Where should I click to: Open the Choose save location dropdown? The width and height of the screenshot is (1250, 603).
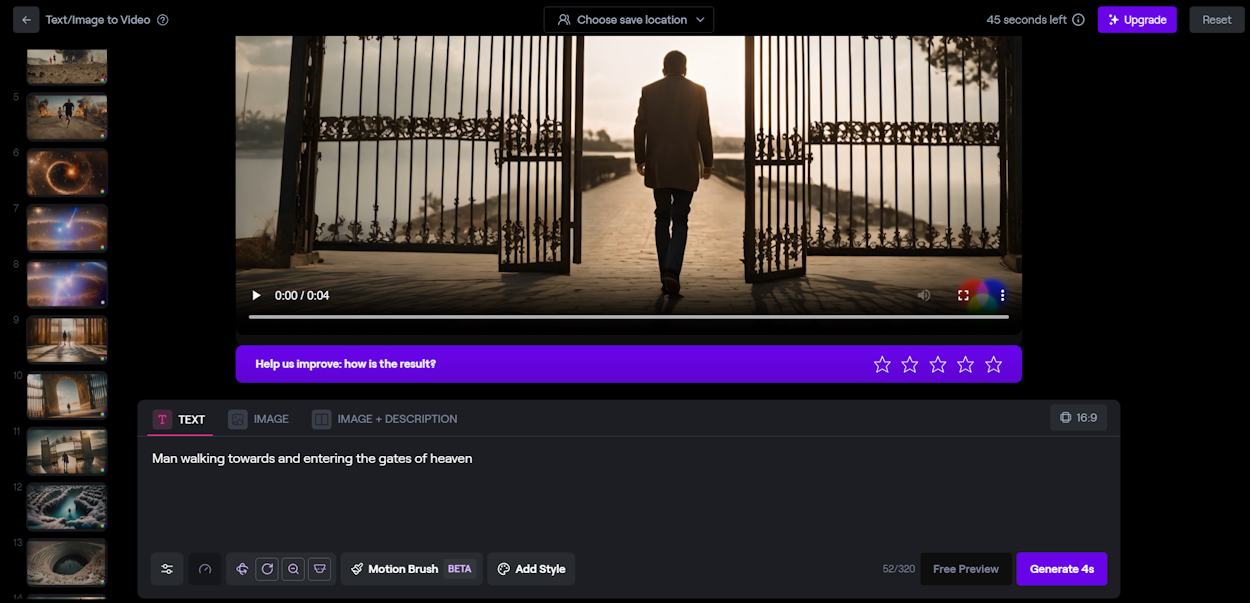pyautogui.click(x=628, y=19)
